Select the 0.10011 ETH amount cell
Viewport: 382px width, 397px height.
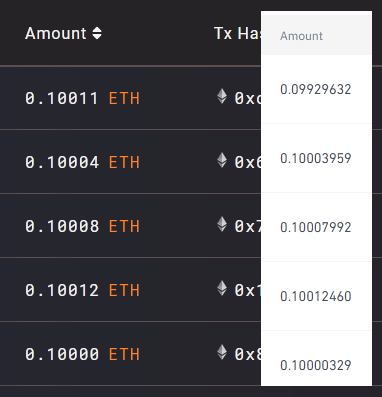[x=82, y=98]
